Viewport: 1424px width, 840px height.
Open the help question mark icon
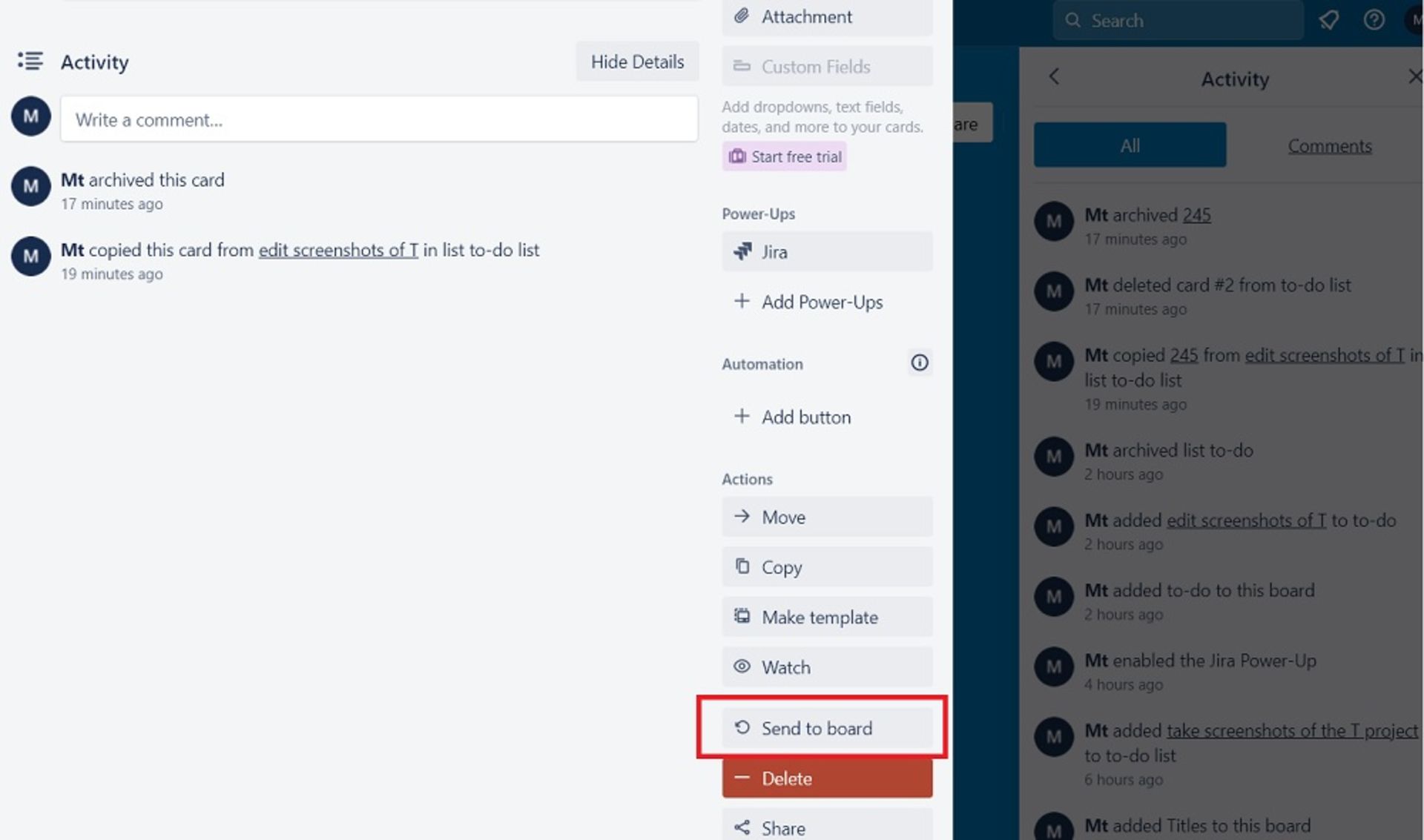click(1374, 20)
